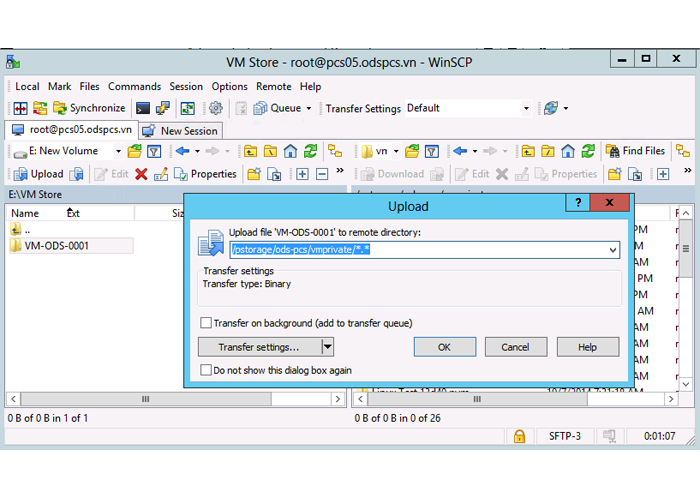Open the E: New Volume drive dropdown
The width and height of the screenshot is (700, 500).
pyautogui.click(x=118, y=151)
